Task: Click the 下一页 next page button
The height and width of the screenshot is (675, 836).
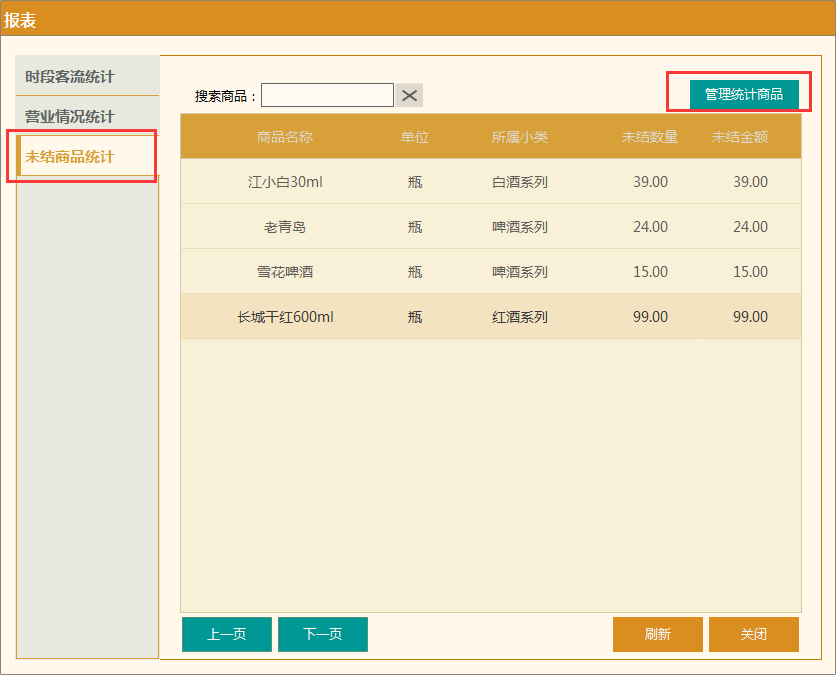Action: tap(322, 634)
